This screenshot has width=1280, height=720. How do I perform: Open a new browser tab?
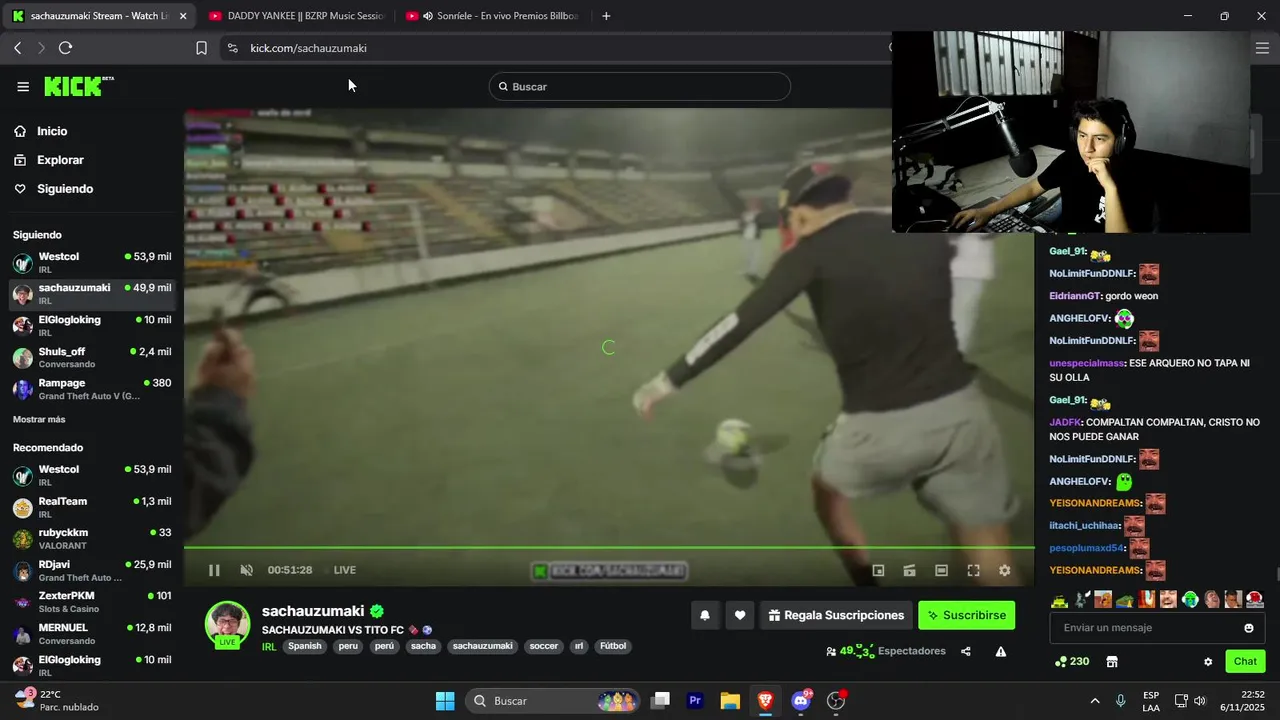coord(606,16)
